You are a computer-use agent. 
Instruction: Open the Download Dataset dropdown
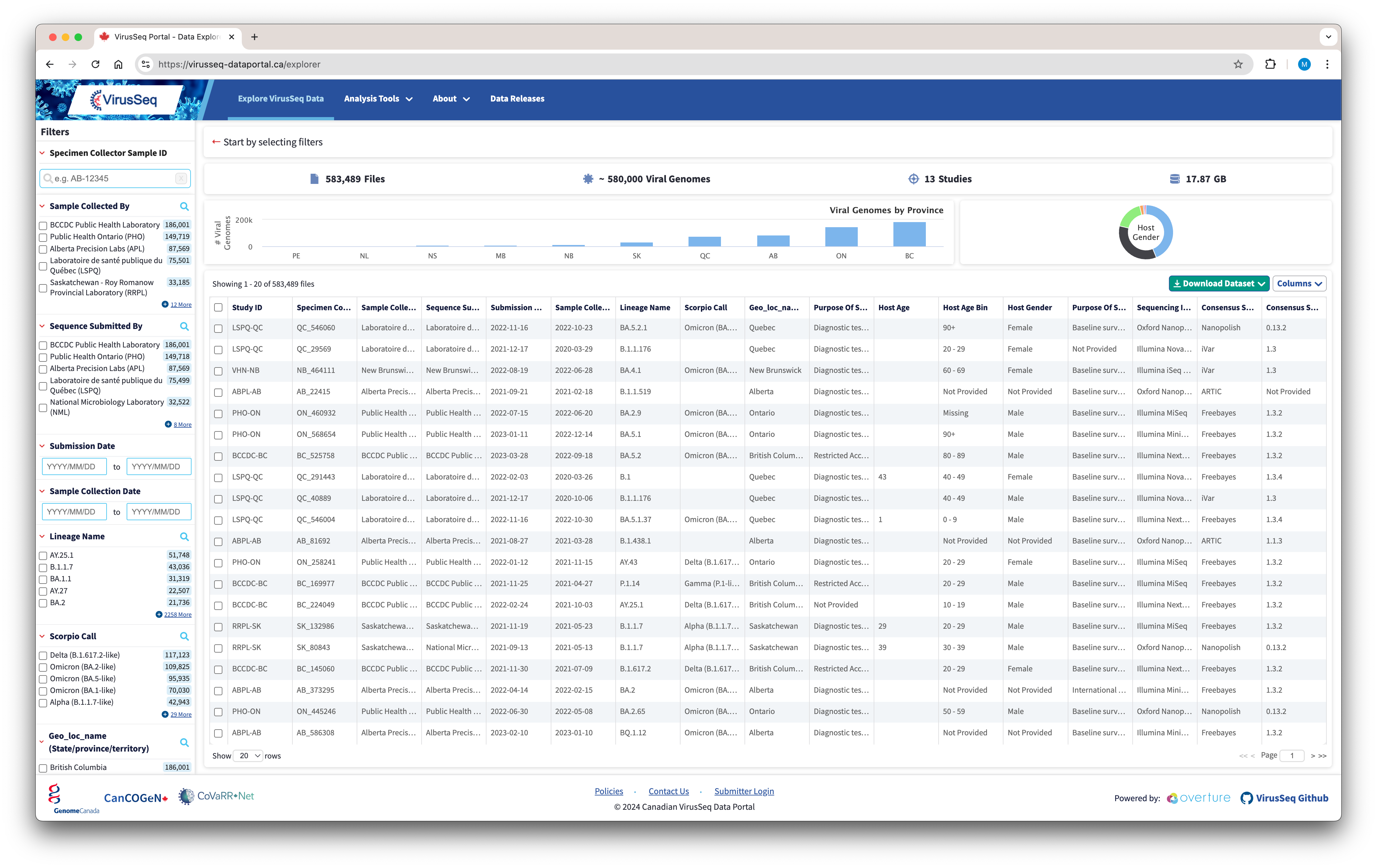point(1219,283)
